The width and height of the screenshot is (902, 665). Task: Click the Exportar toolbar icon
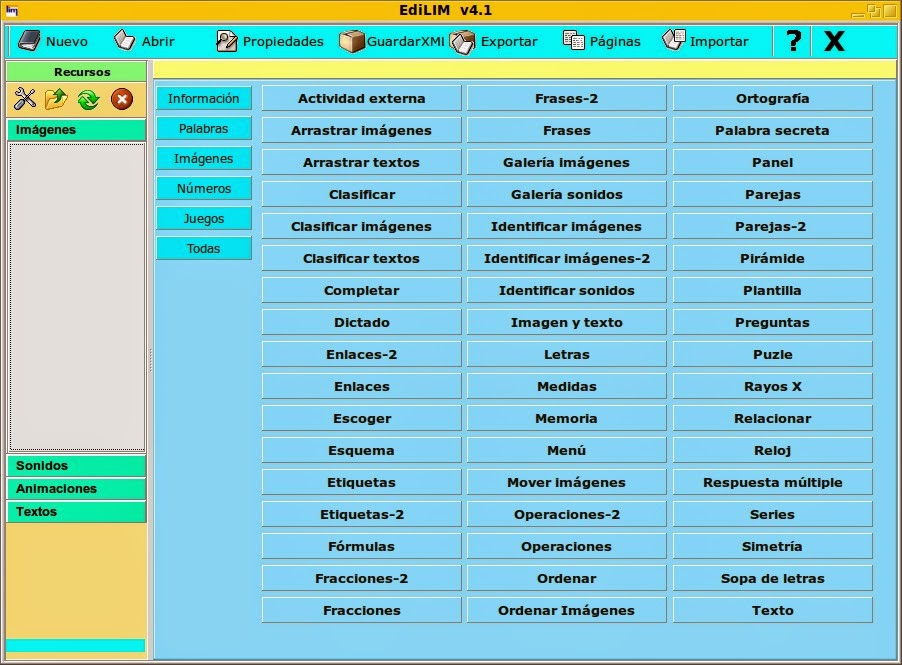[463, 41]
